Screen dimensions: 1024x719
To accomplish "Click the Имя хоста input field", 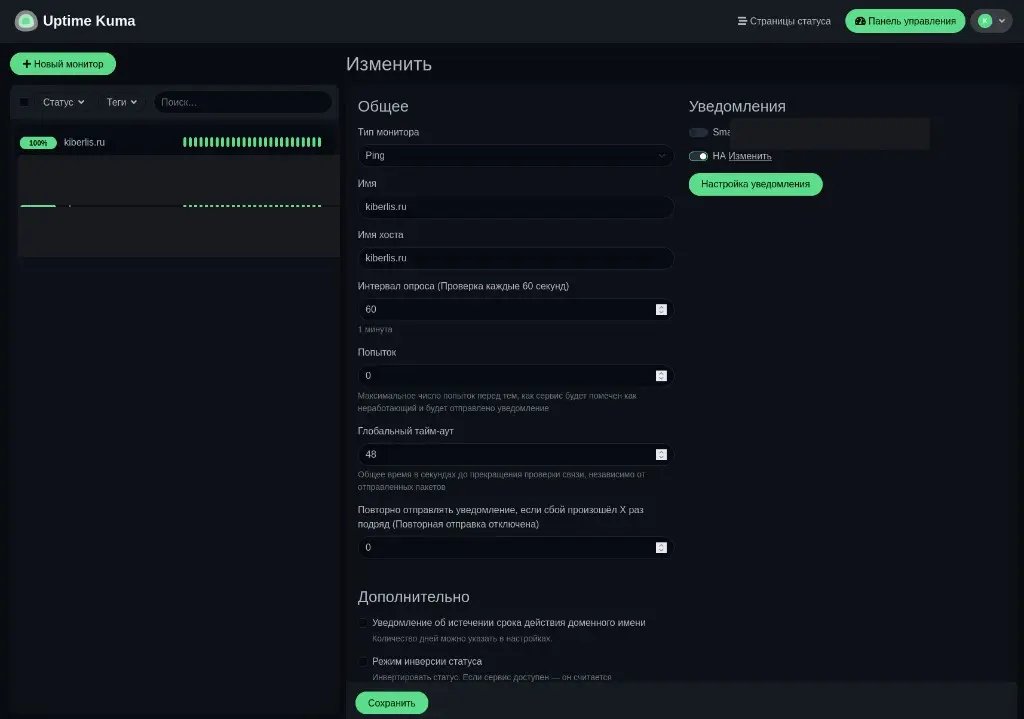I will coord(515,258).
